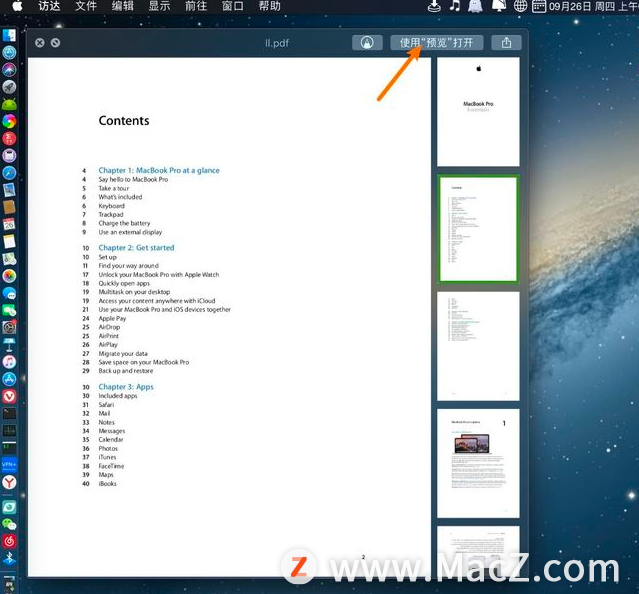Open iTunes music note icon in dock
Viewport: 639px width, 594px height.
tap(9, 362)
